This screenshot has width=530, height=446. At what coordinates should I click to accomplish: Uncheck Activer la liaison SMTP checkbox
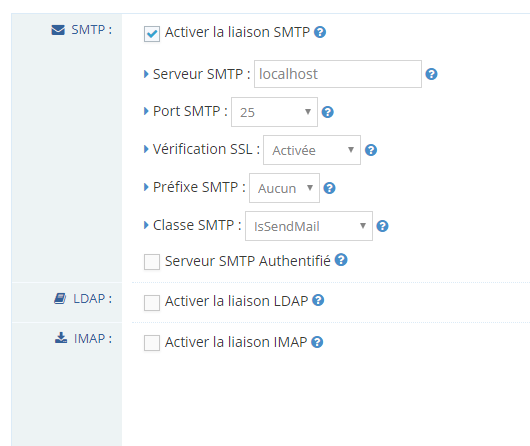pyautogui.click(x=152, y=34)
